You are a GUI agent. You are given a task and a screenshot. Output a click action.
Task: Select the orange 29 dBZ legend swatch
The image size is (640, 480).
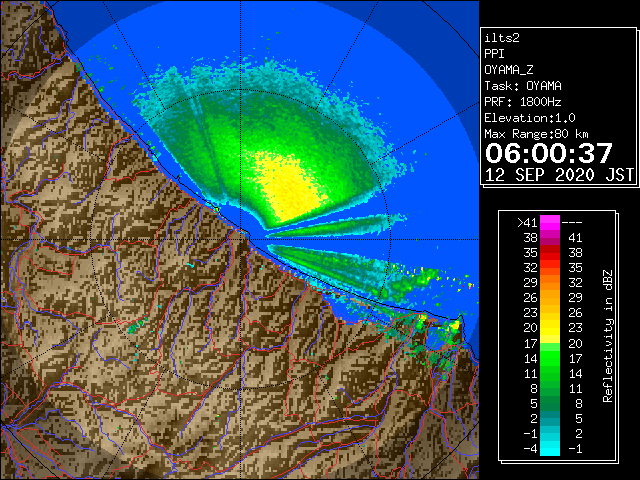(x=550, y=283)
